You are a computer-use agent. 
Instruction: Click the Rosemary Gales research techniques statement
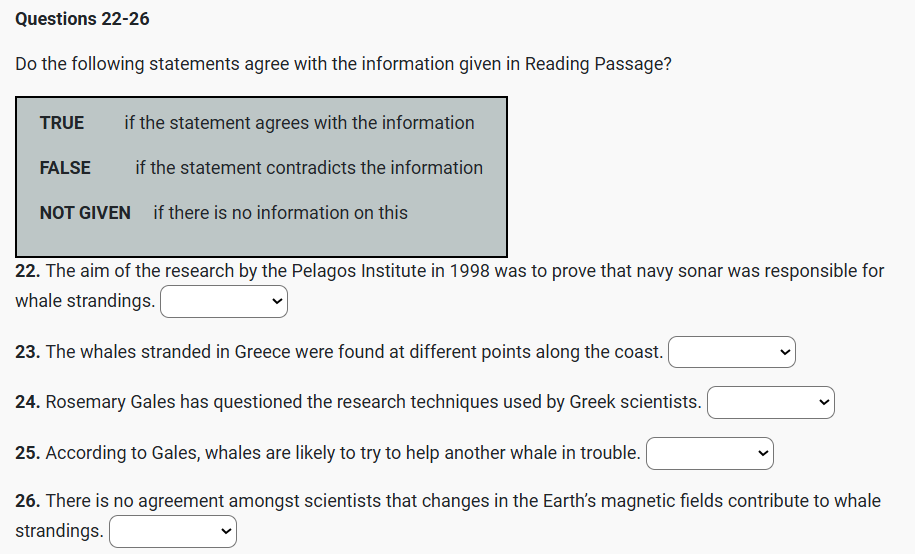point(373,402)
